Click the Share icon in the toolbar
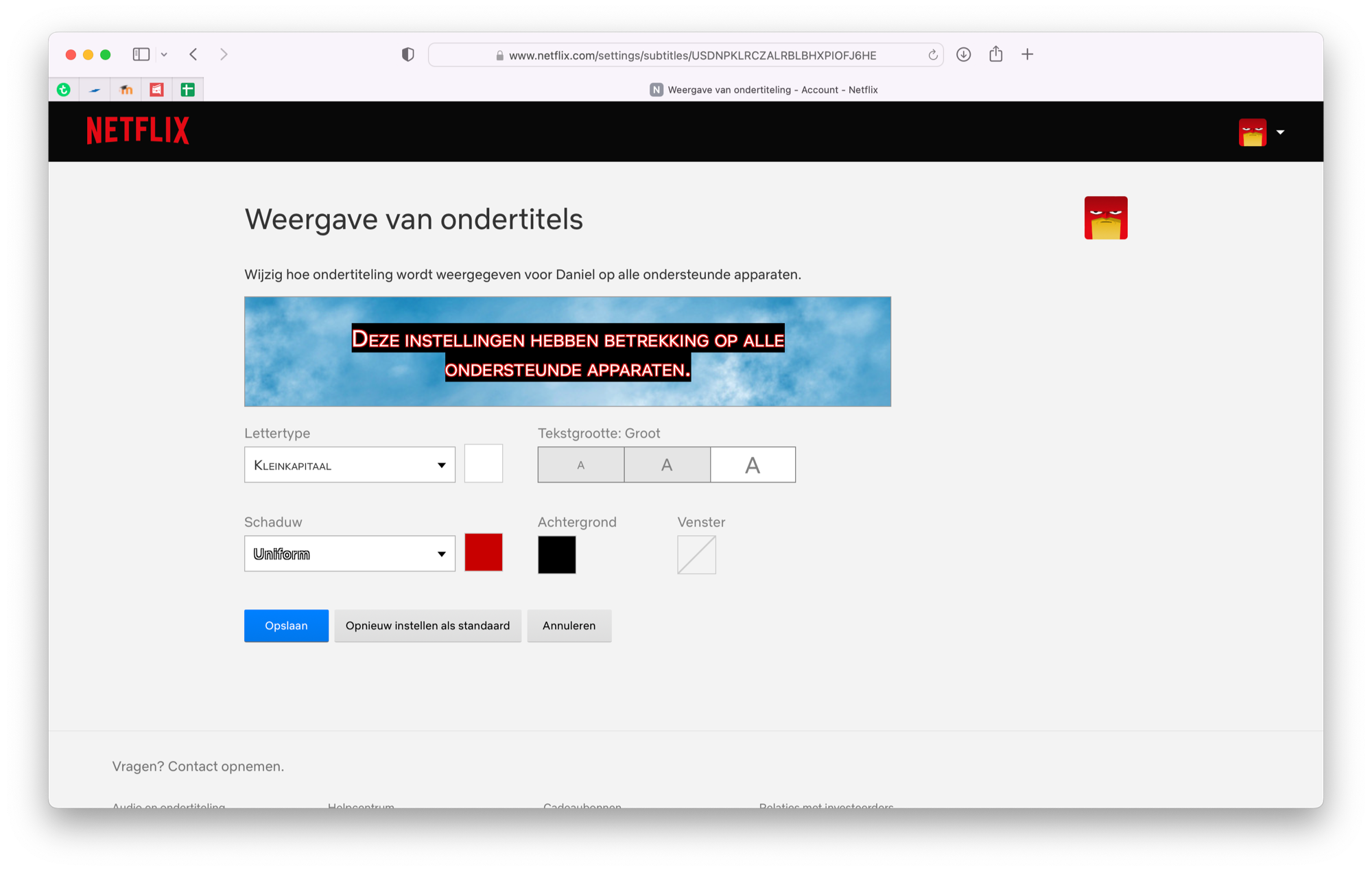The image size is (1372, 872). 995,54
